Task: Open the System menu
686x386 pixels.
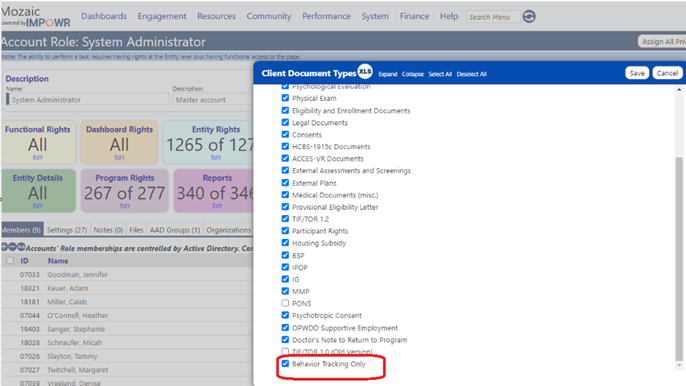Action: [375, 16]
